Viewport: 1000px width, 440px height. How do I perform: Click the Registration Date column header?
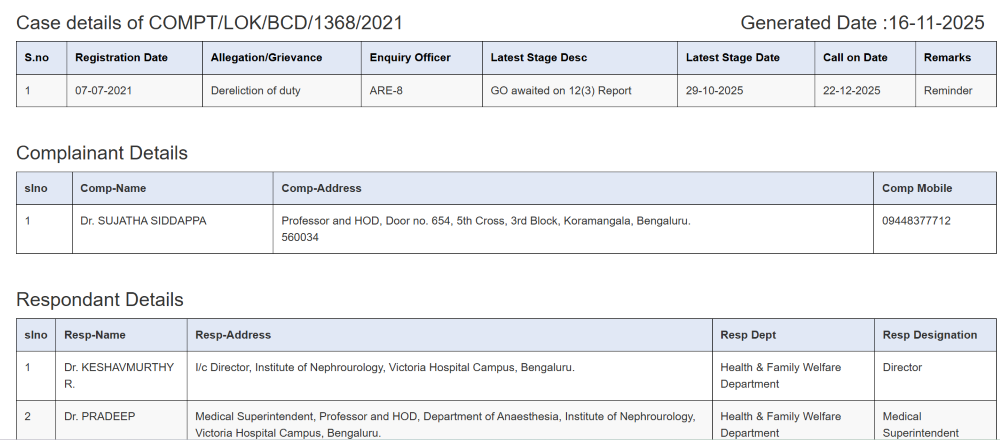pyautogui.click(x=121, y=58)
